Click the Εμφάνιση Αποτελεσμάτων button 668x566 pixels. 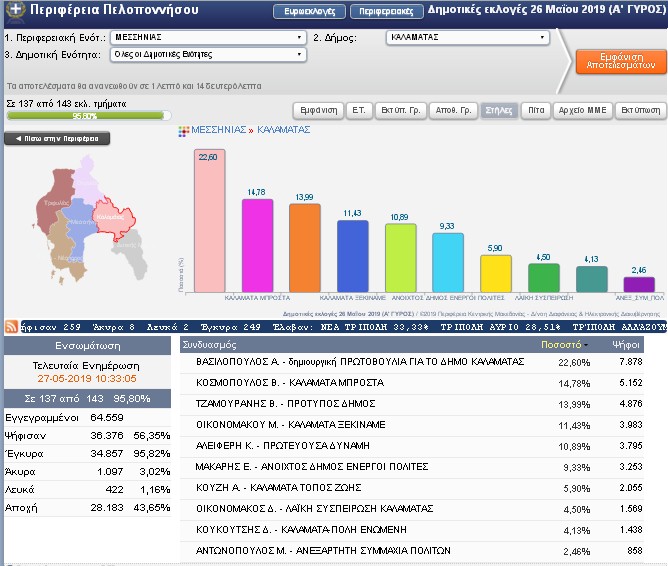[x=621, y=61]
